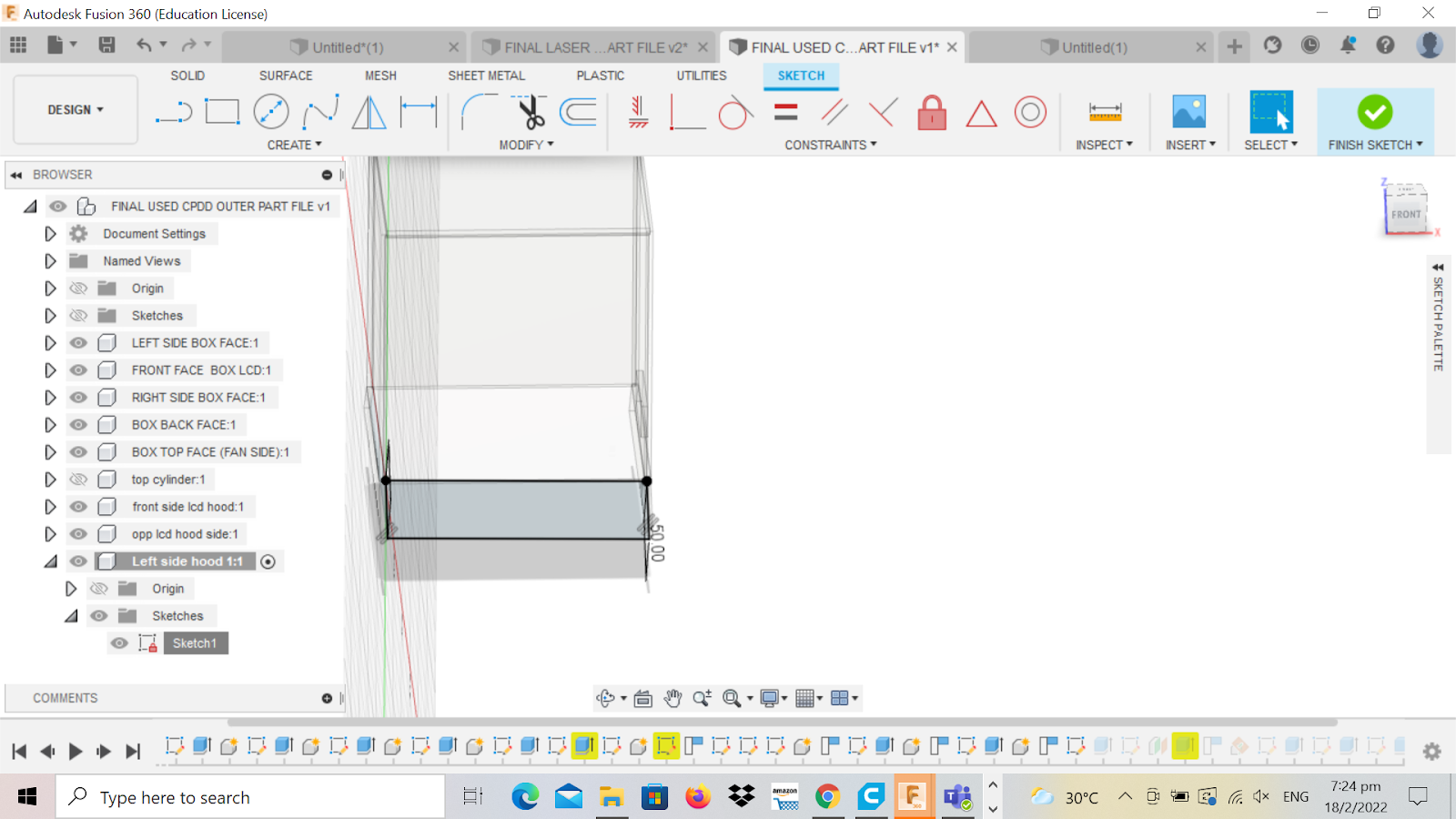Image resolution: width=1456 pixels, height=819 pixels.
Task: Click the FRONT face of the ViewCube
Action: click(x=1406, y=214)
